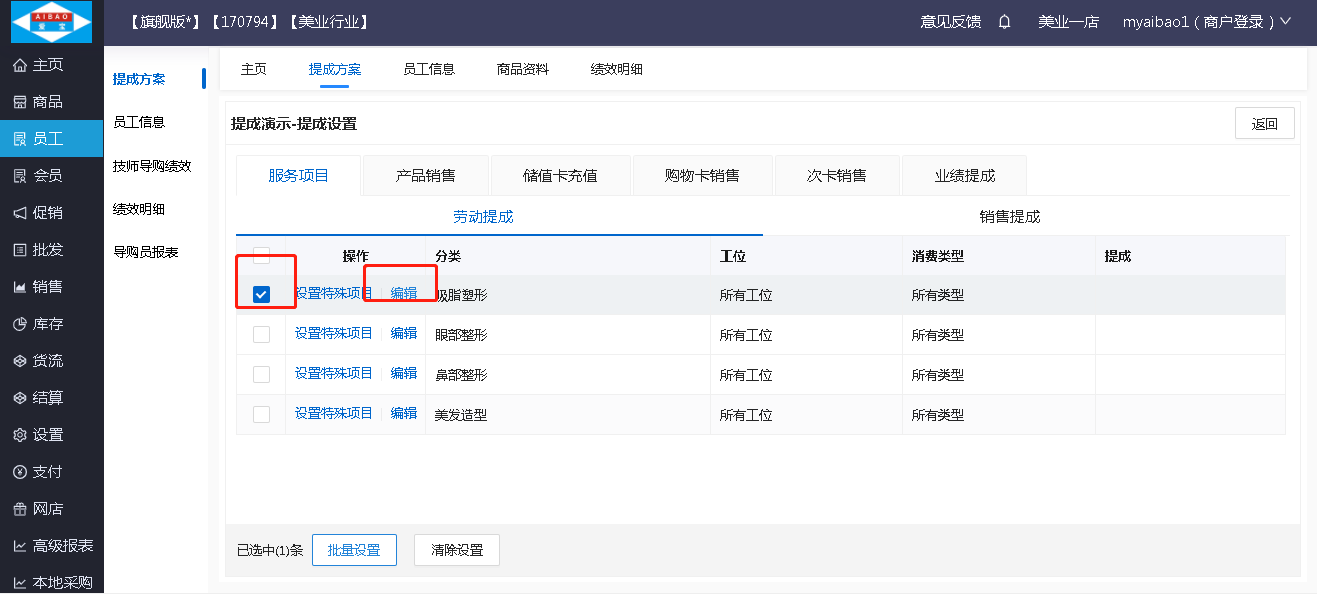Image resolution: width=1317 pixels, height=594 pixels.
Task: Open the top 主页 tab
Action: tap(254, 69)
